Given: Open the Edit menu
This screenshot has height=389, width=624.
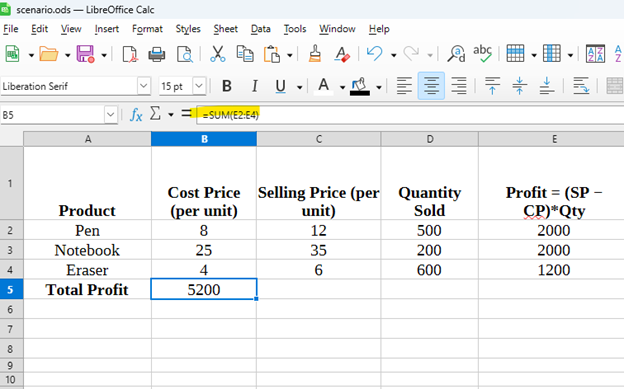Looking at the screenshot, I should pyautogui.click(x=39, y=29).
